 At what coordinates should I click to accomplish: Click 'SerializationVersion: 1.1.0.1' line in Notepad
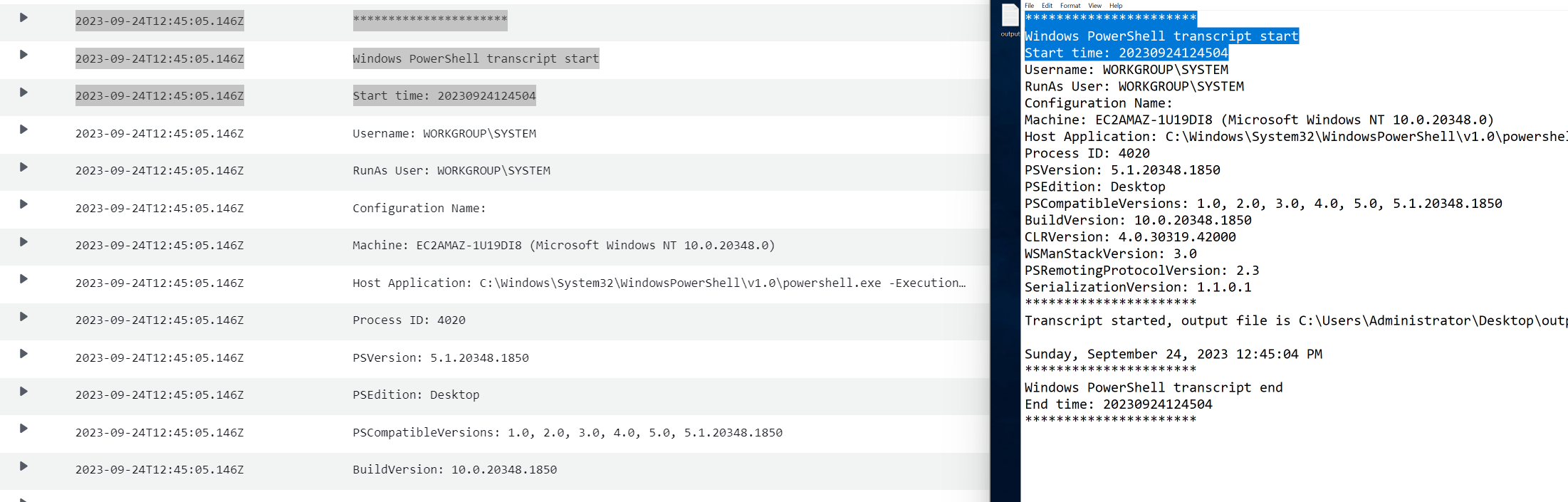[x=1138, y=287]
